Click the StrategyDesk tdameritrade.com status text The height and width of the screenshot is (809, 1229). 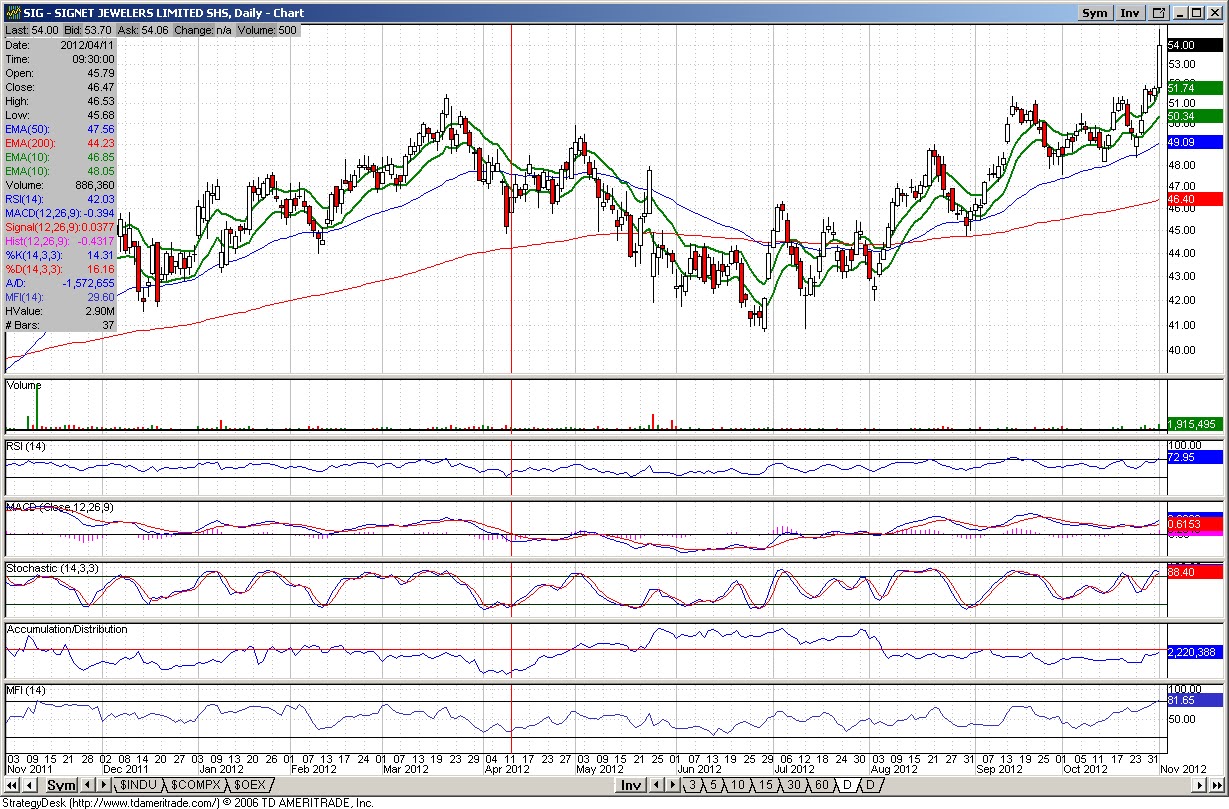189,802
